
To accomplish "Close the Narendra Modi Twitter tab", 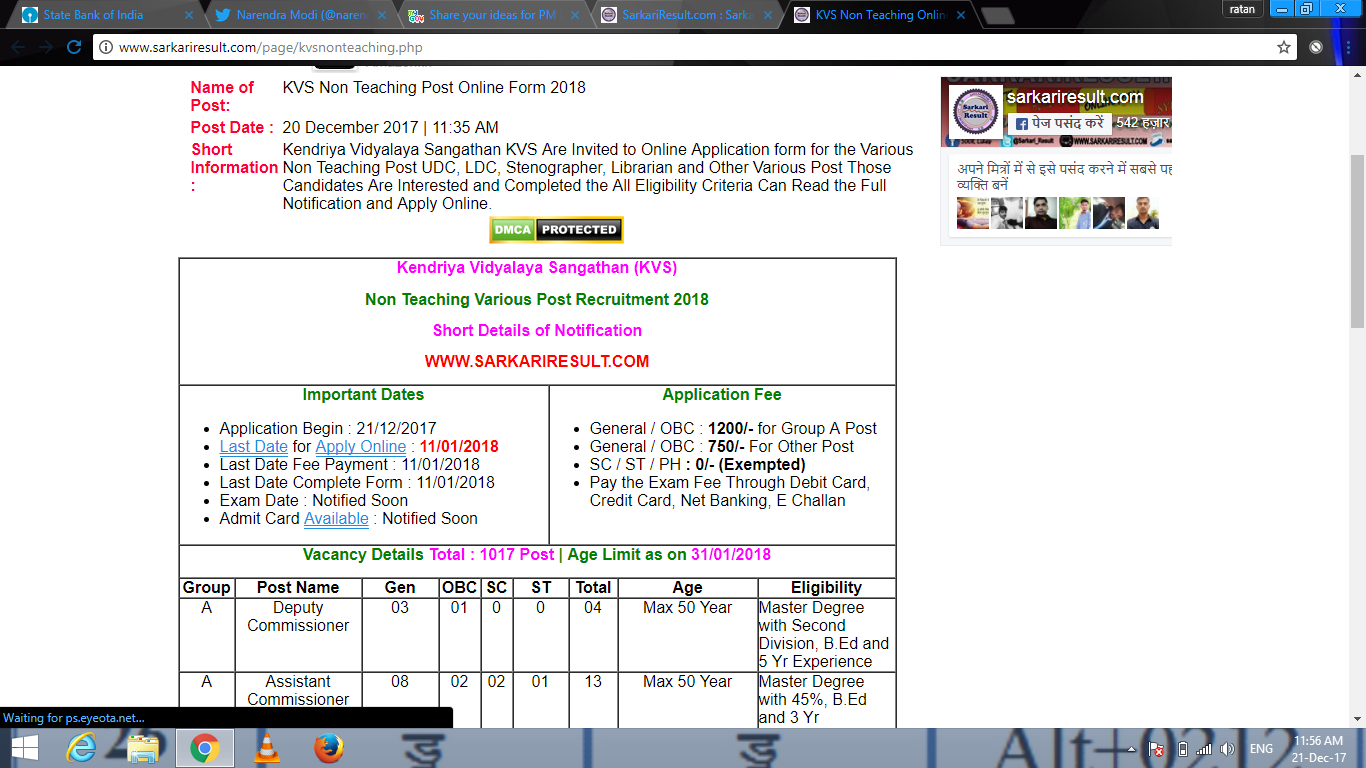I will [380, 15].
